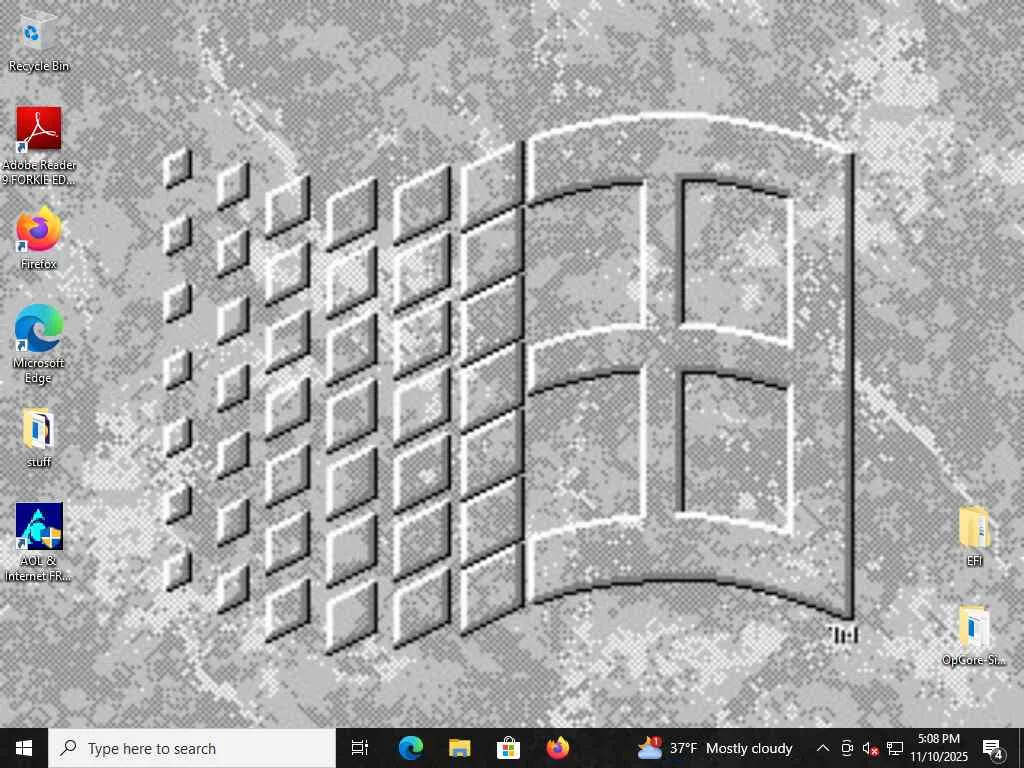Click the Type here to search box
The image size is (1024, 768).
pos(192,748)
